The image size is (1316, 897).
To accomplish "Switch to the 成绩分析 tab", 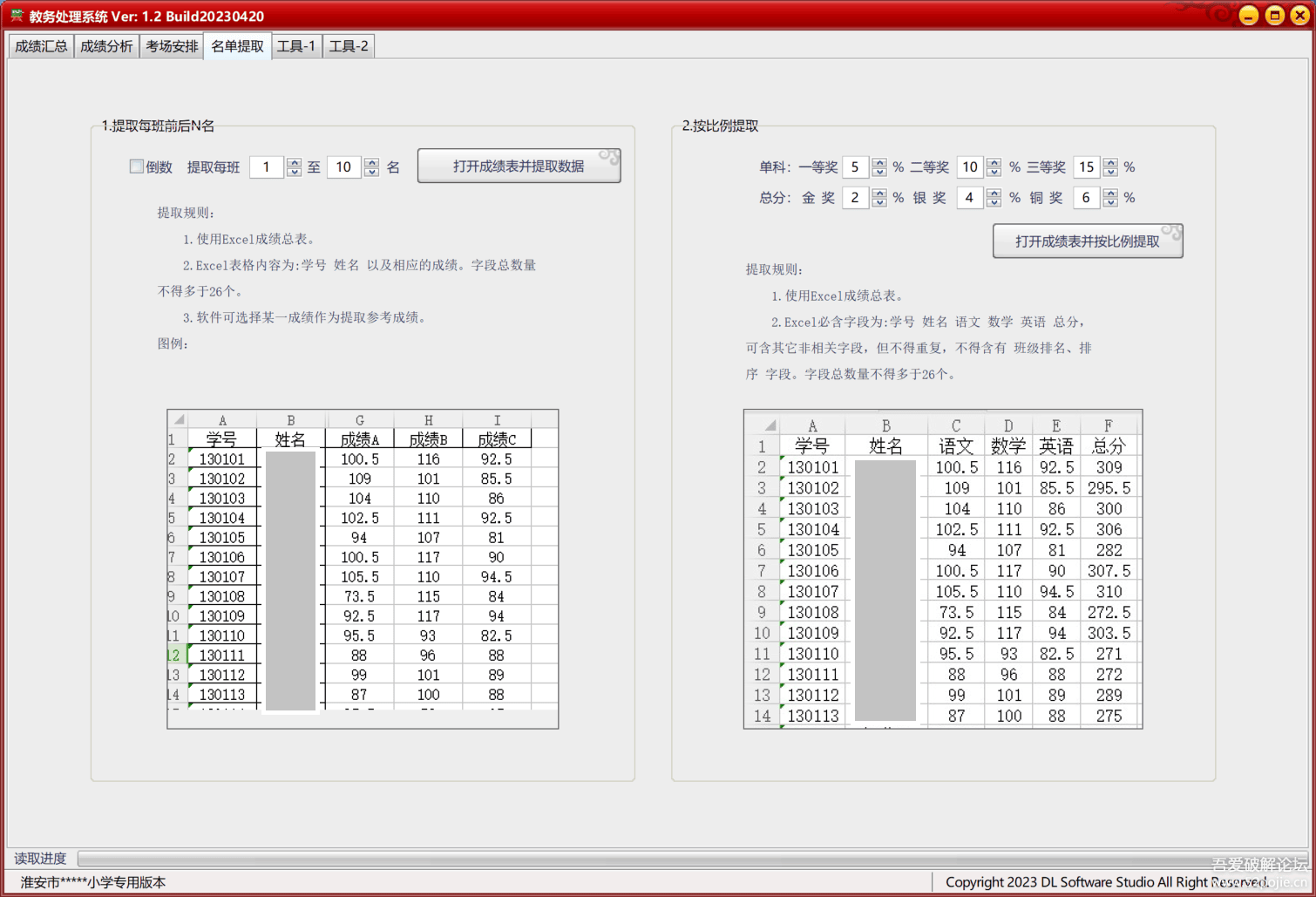I will point(106,45).
